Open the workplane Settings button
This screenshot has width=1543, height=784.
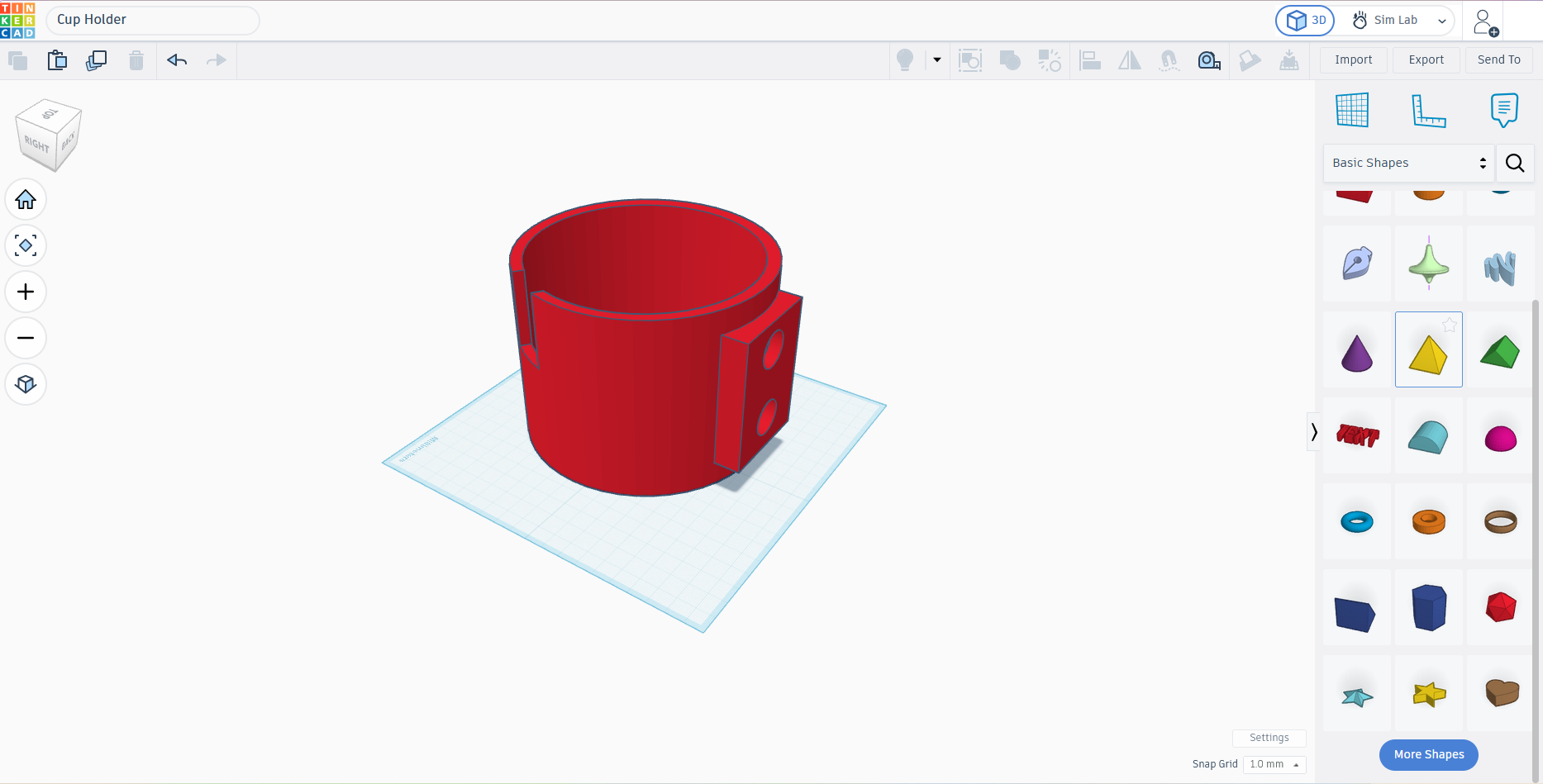(x=1269, y=738)
